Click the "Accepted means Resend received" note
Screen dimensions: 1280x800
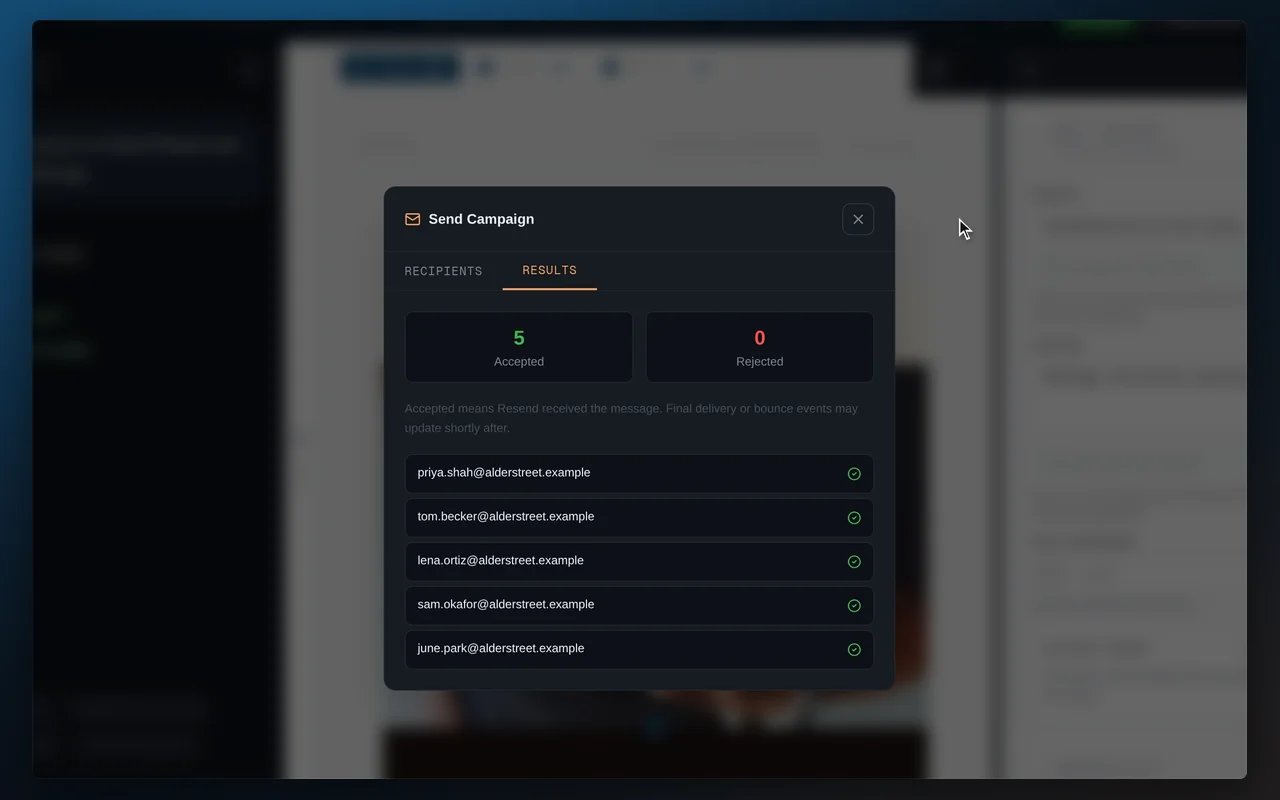click(632, 418)
